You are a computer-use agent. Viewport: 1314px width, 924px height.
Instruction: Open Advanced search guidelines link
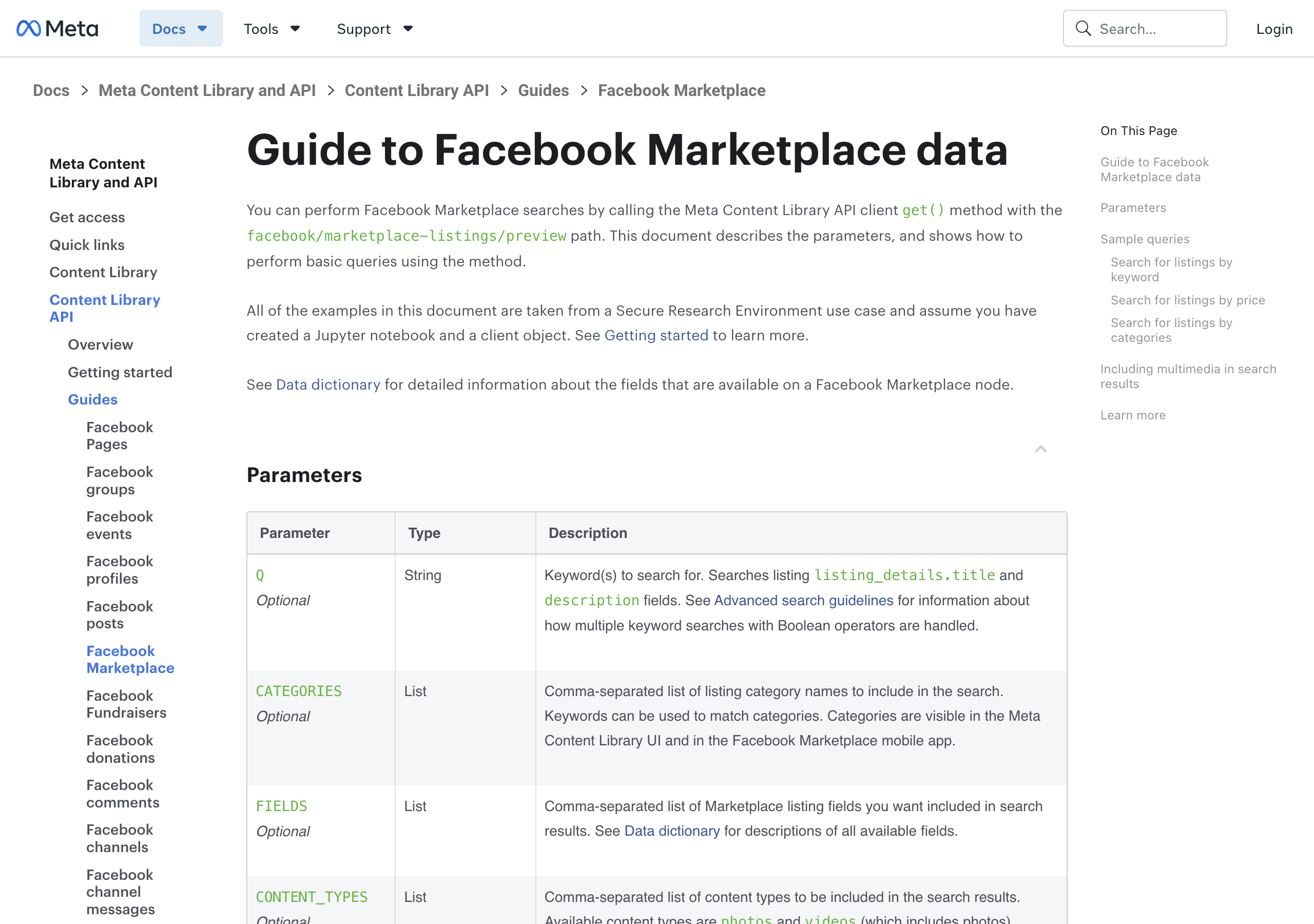[x=803, y=601]
